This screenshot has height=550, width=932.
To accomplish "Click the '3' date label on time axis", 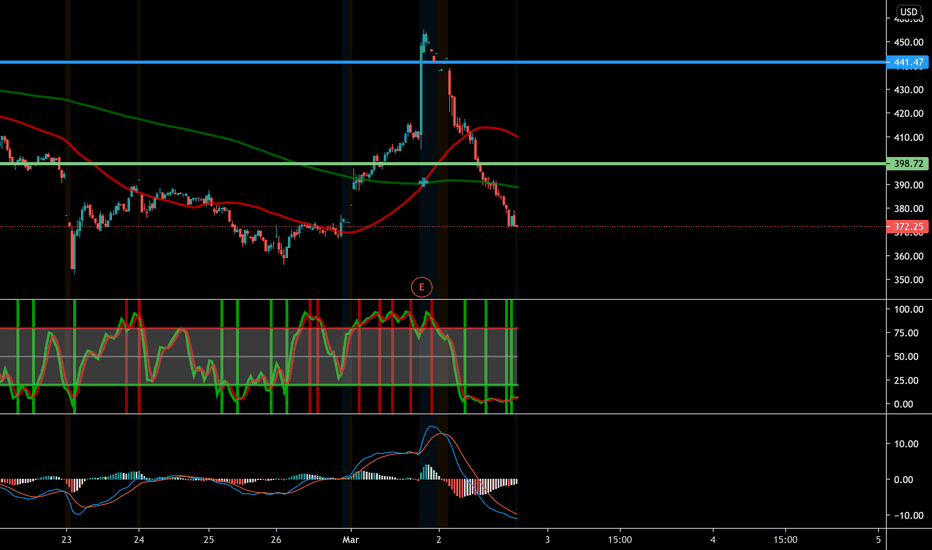I will (x=547, y=540).
